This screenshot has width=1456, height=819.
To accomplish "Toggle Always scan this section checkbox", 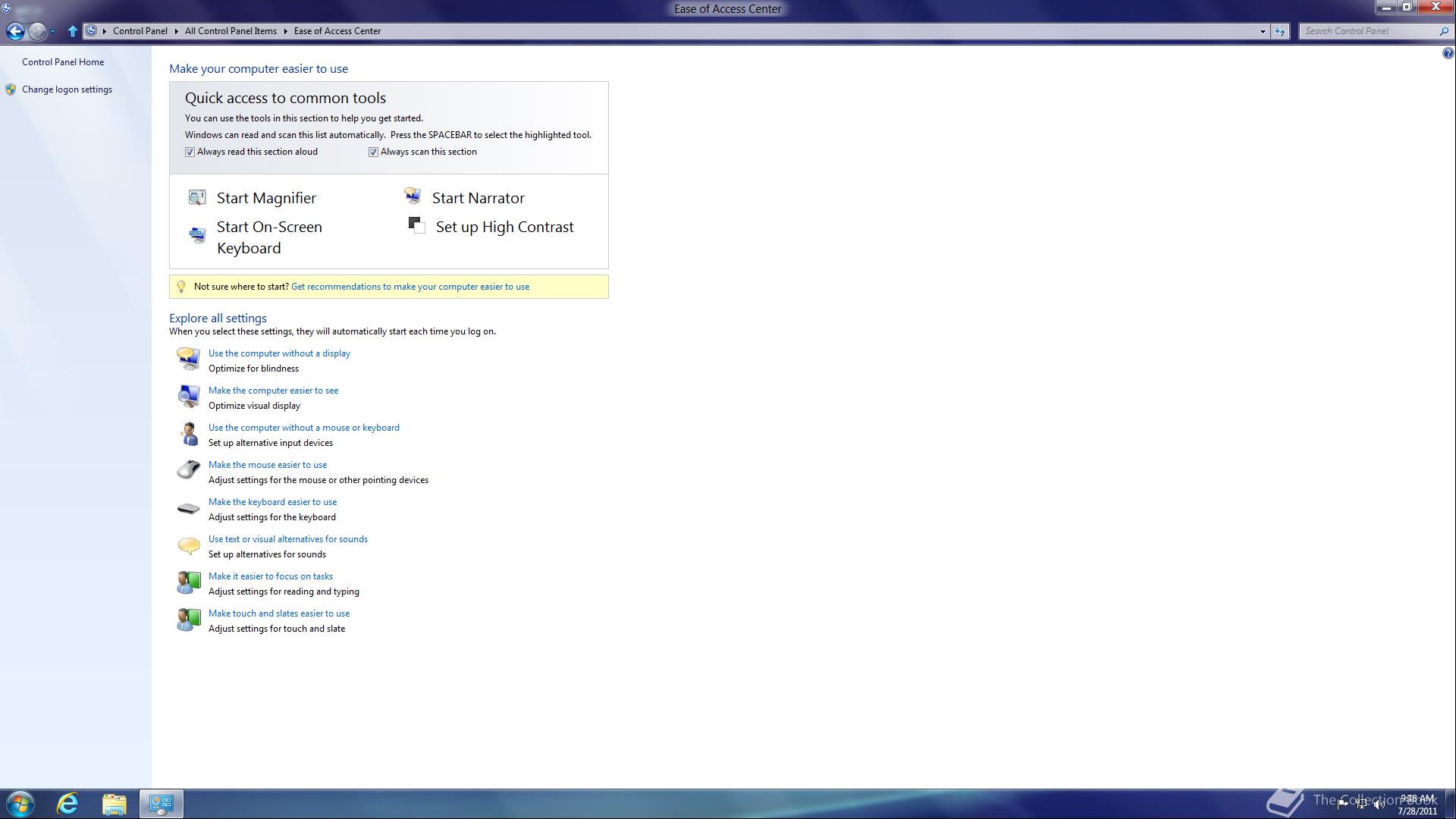I will pos(373,152).
